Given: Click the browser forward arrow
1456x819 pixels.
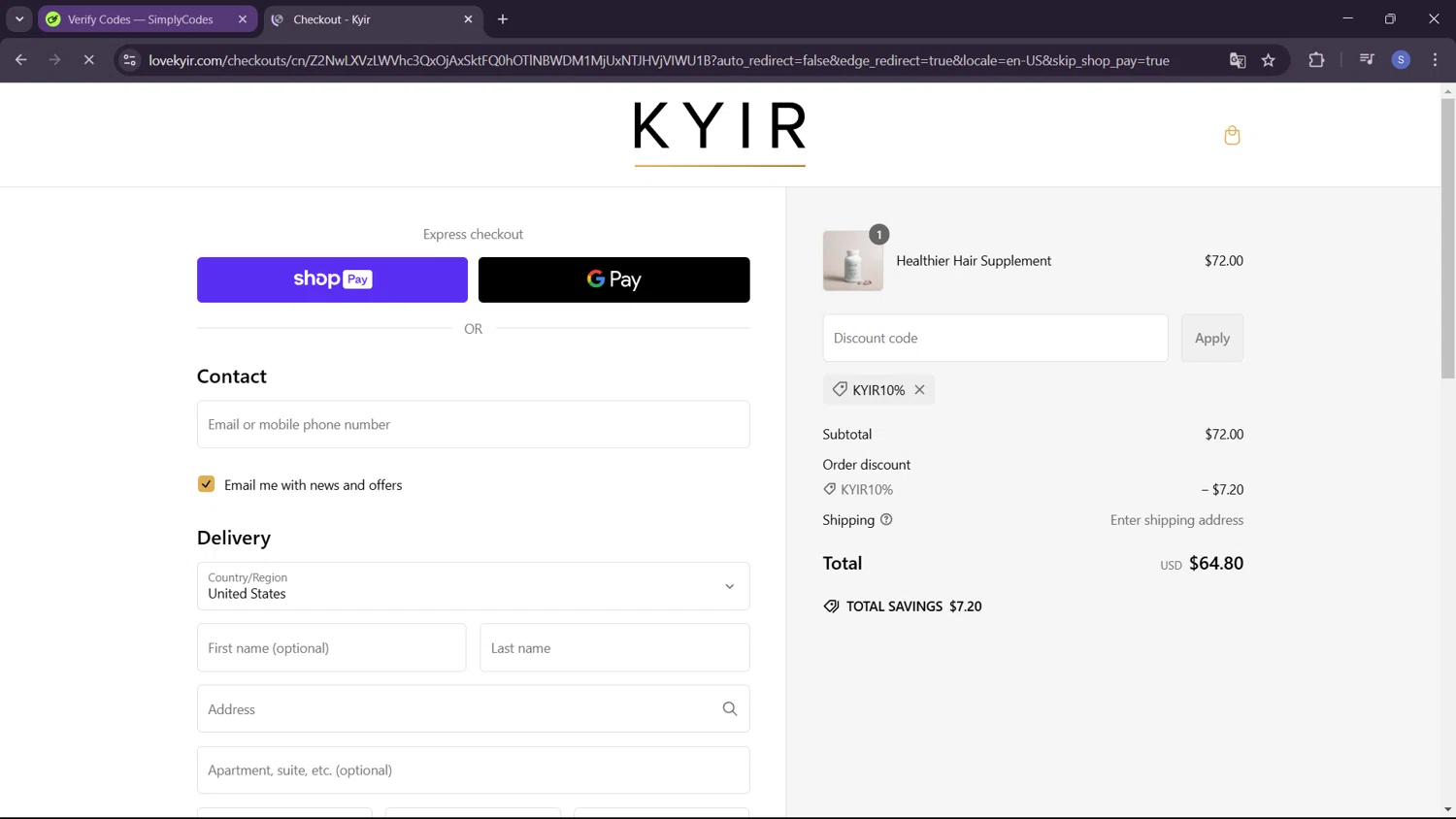Looking at the screenshot, I should [54, 60].
